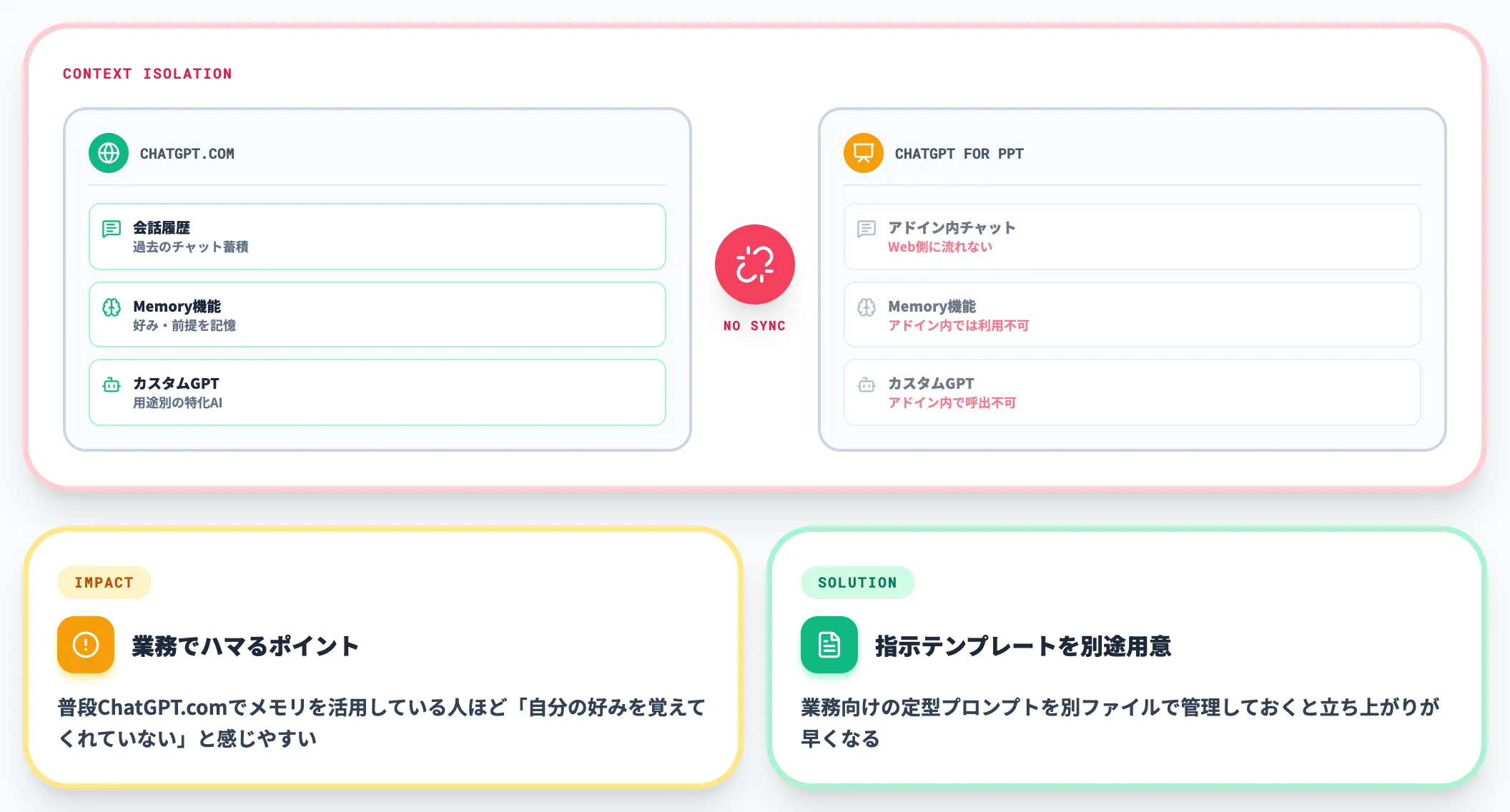Click the Memory機能 title in the ChatGPT.com panel
Image resolution: width=1510 pixels, height=812 pixels.
tap(177, 307)
